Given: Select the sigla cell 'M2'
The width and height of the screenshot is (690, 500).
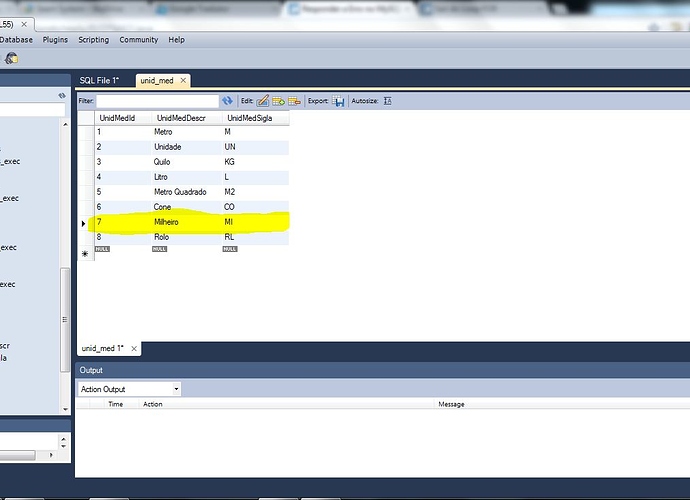Looking at the screenshot, I should 255,192.
